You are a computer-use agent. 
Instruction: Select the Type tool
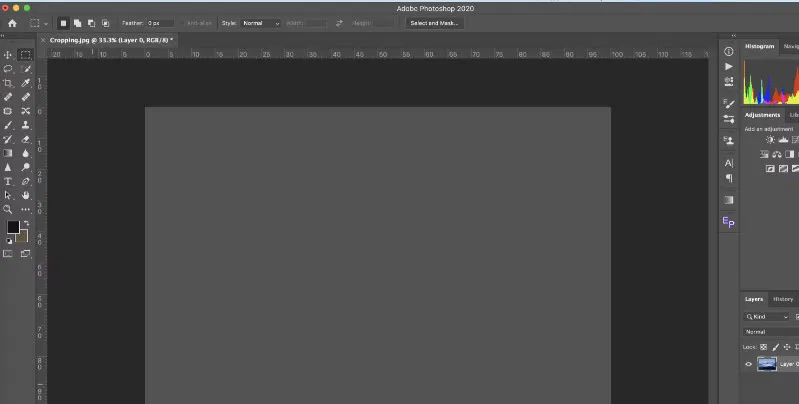click(x=8, y=181)
